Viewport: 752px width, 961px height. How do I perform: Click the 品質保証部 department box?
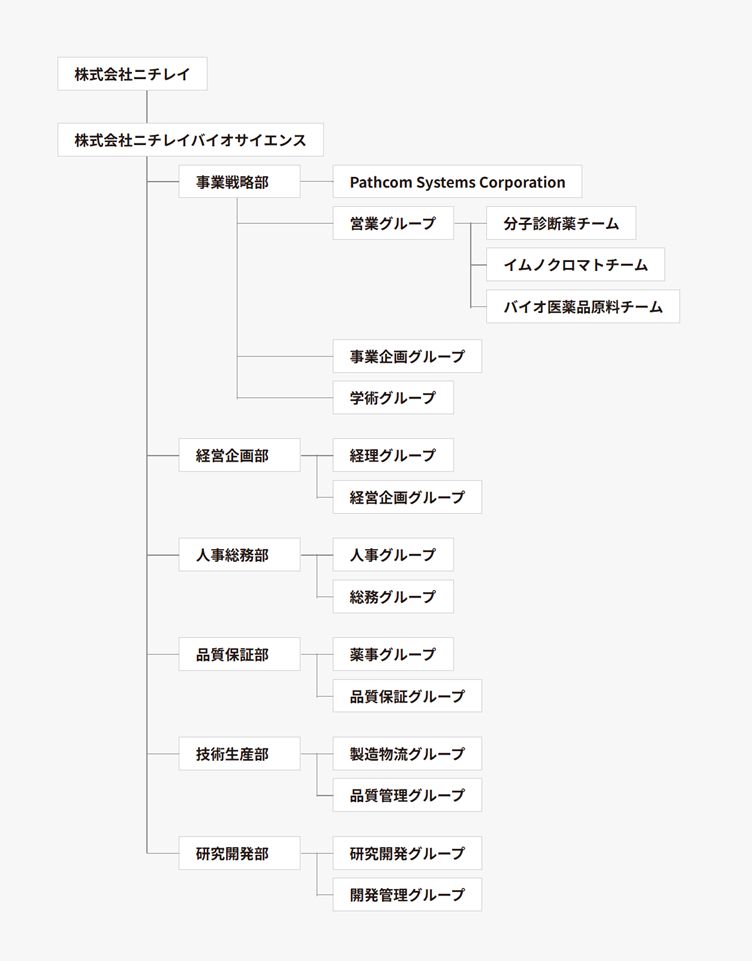click(x=239, y=655)
